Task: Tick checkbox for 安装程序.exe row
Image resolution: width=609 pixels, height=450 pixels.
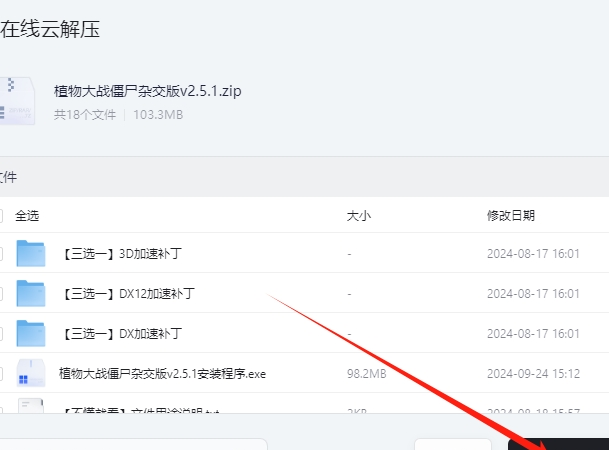Action: click(1, 374)
